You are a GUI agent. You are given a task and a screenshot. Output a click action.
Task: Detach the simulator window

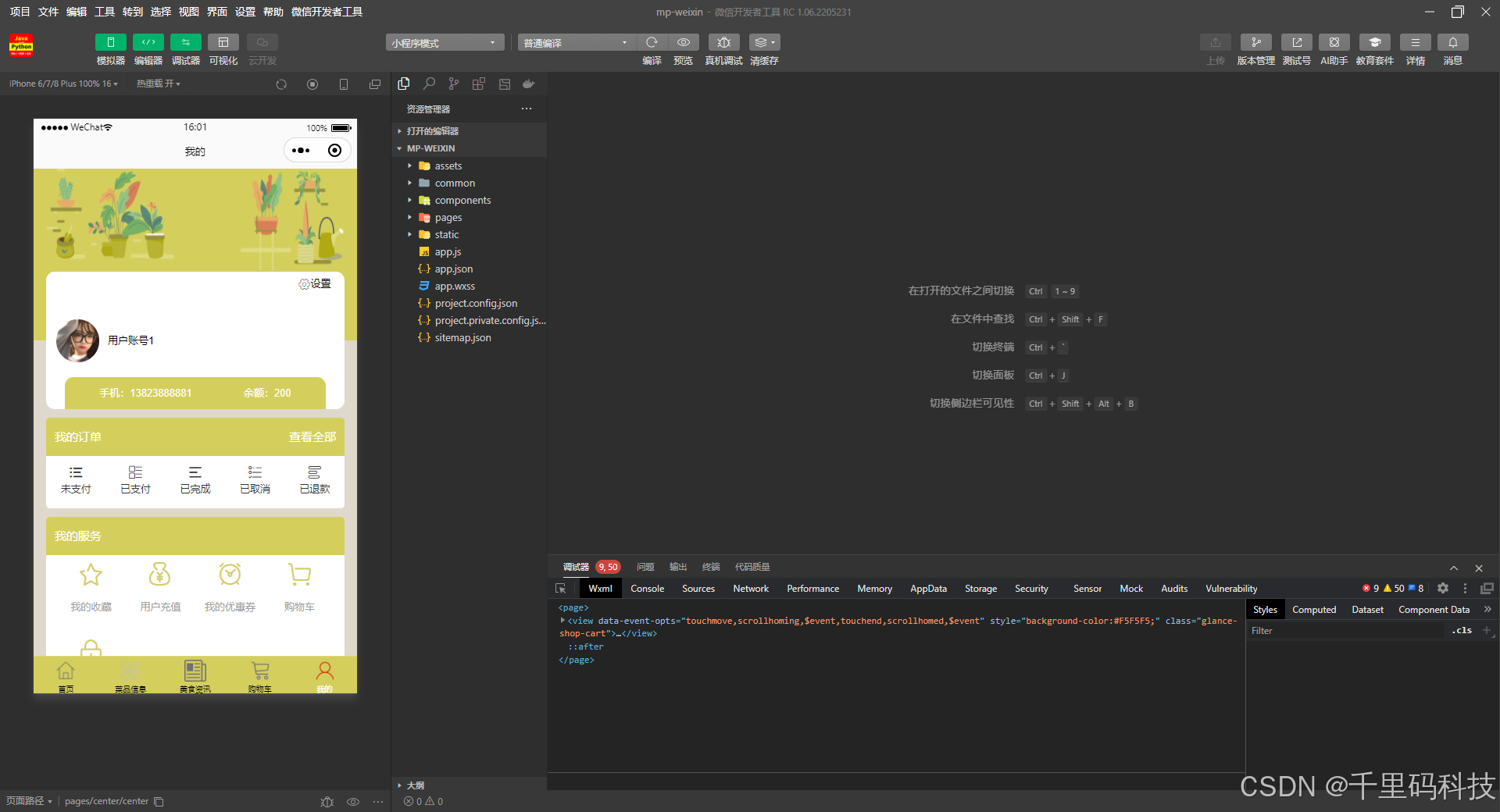(375, 84)
